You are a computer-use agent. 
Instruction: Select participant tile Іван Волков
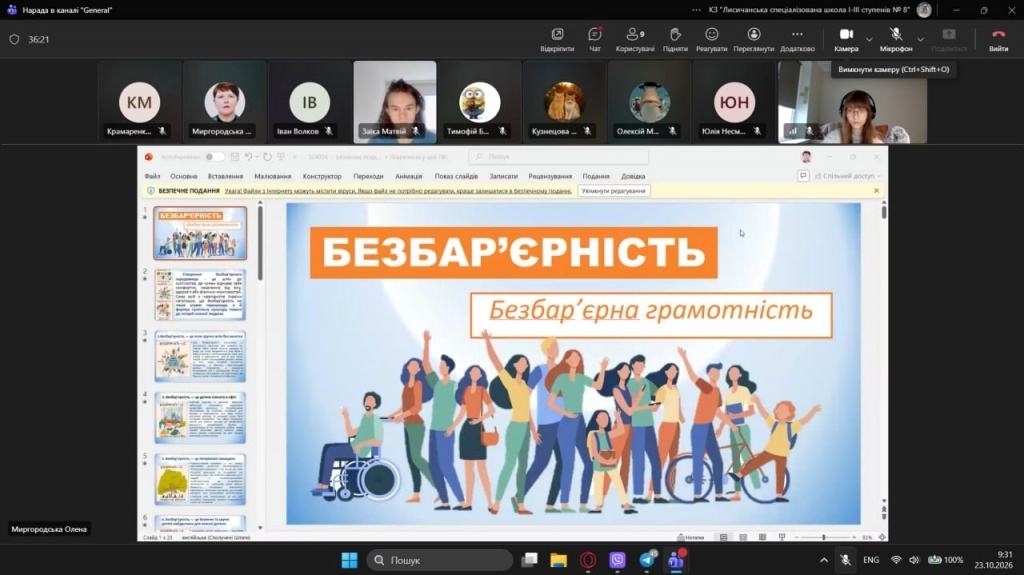[310, 102]
